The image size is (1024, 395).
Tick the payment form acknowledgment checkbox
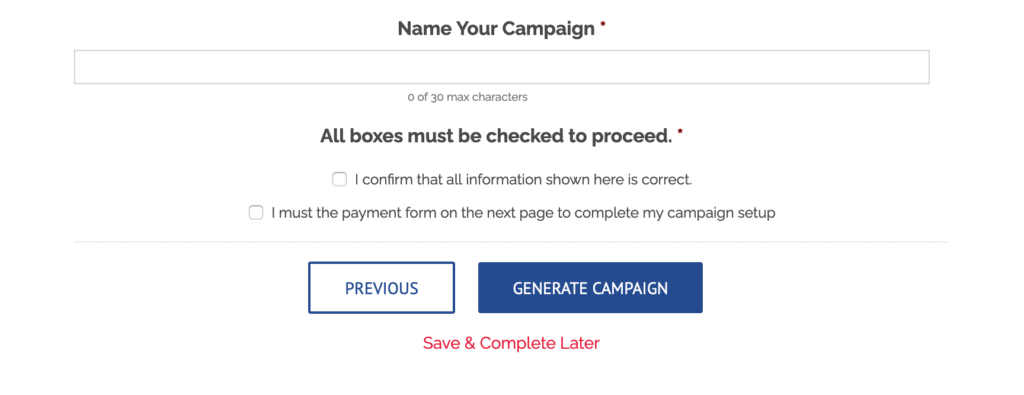click(256, 212)
